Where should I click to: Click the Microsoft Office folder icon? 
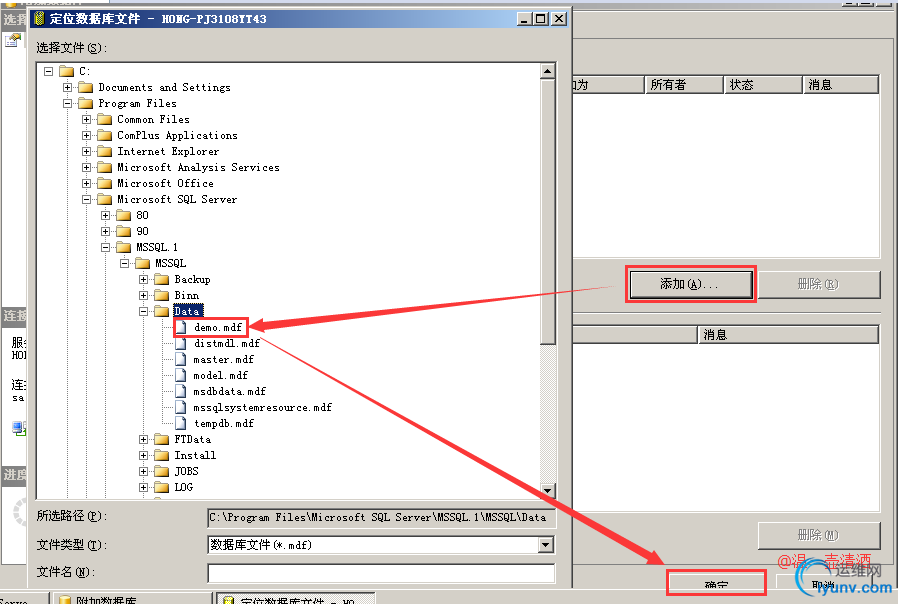104,183
